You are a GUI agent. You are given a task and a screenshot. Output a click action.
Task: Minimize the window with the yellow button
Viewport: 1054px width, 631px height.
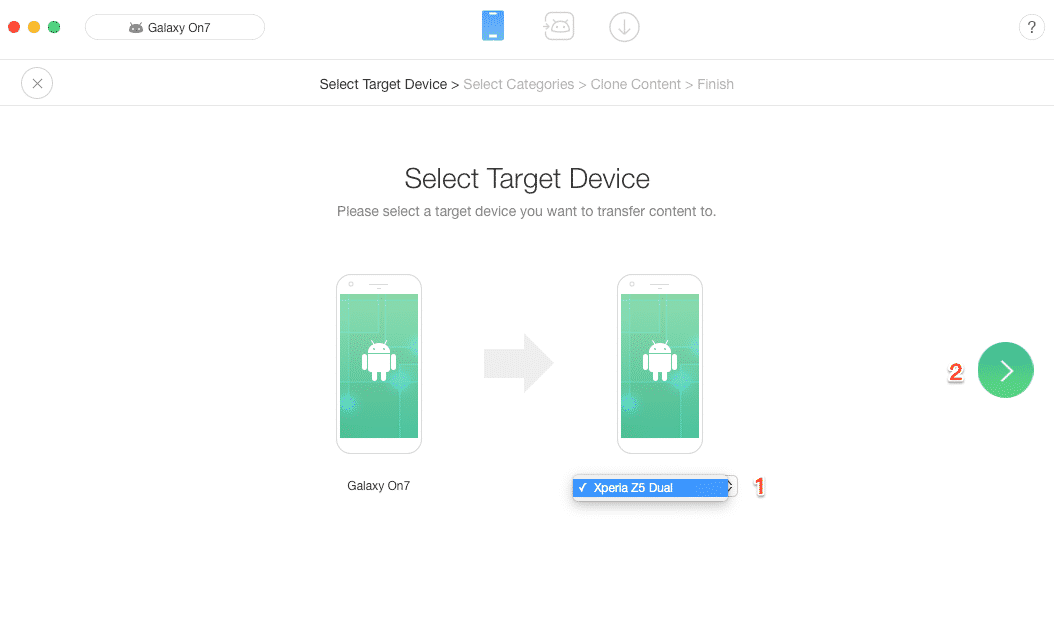34,27
